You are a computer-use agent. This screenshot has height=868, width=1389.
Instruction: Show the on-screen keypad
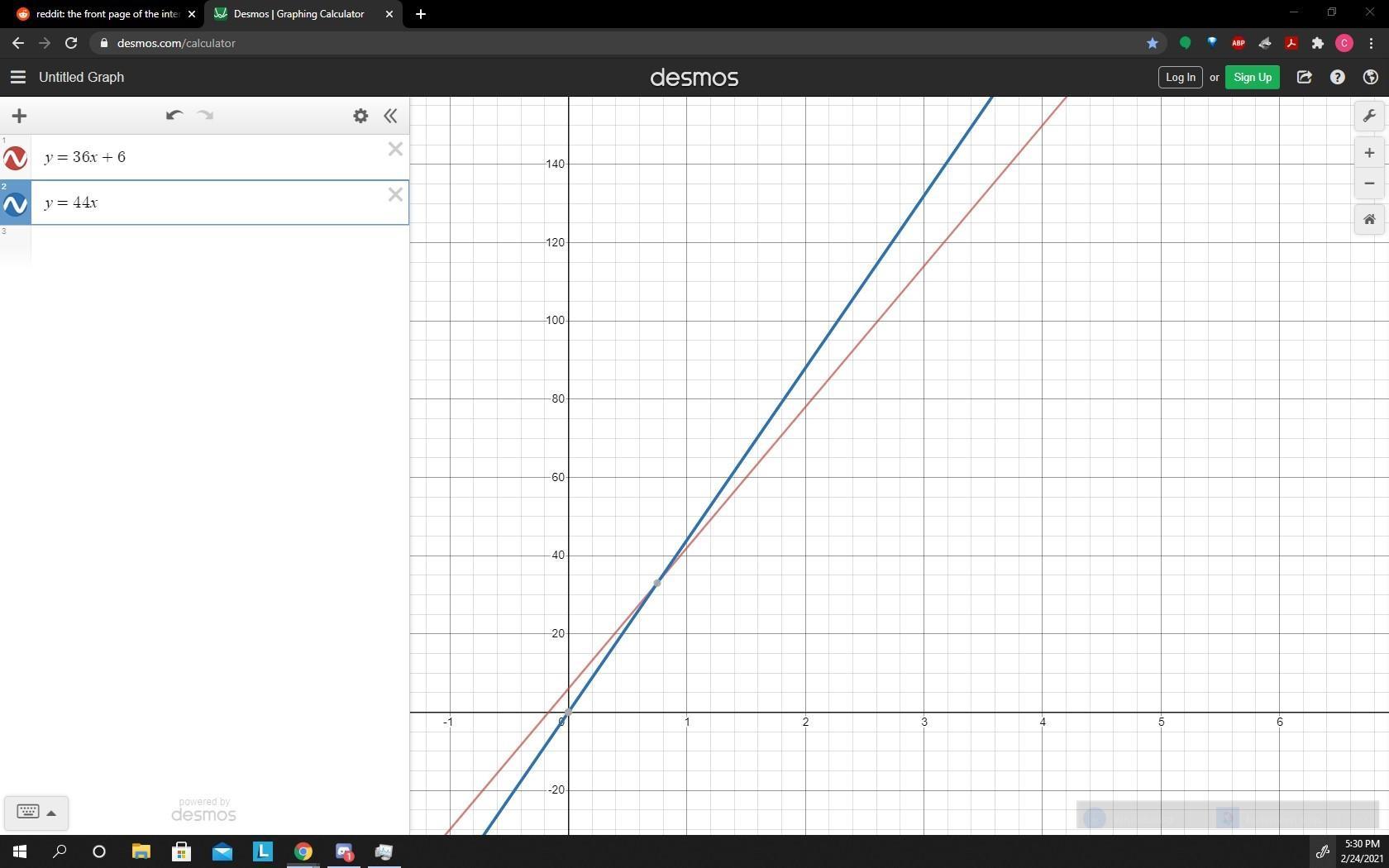coord(36,813)
